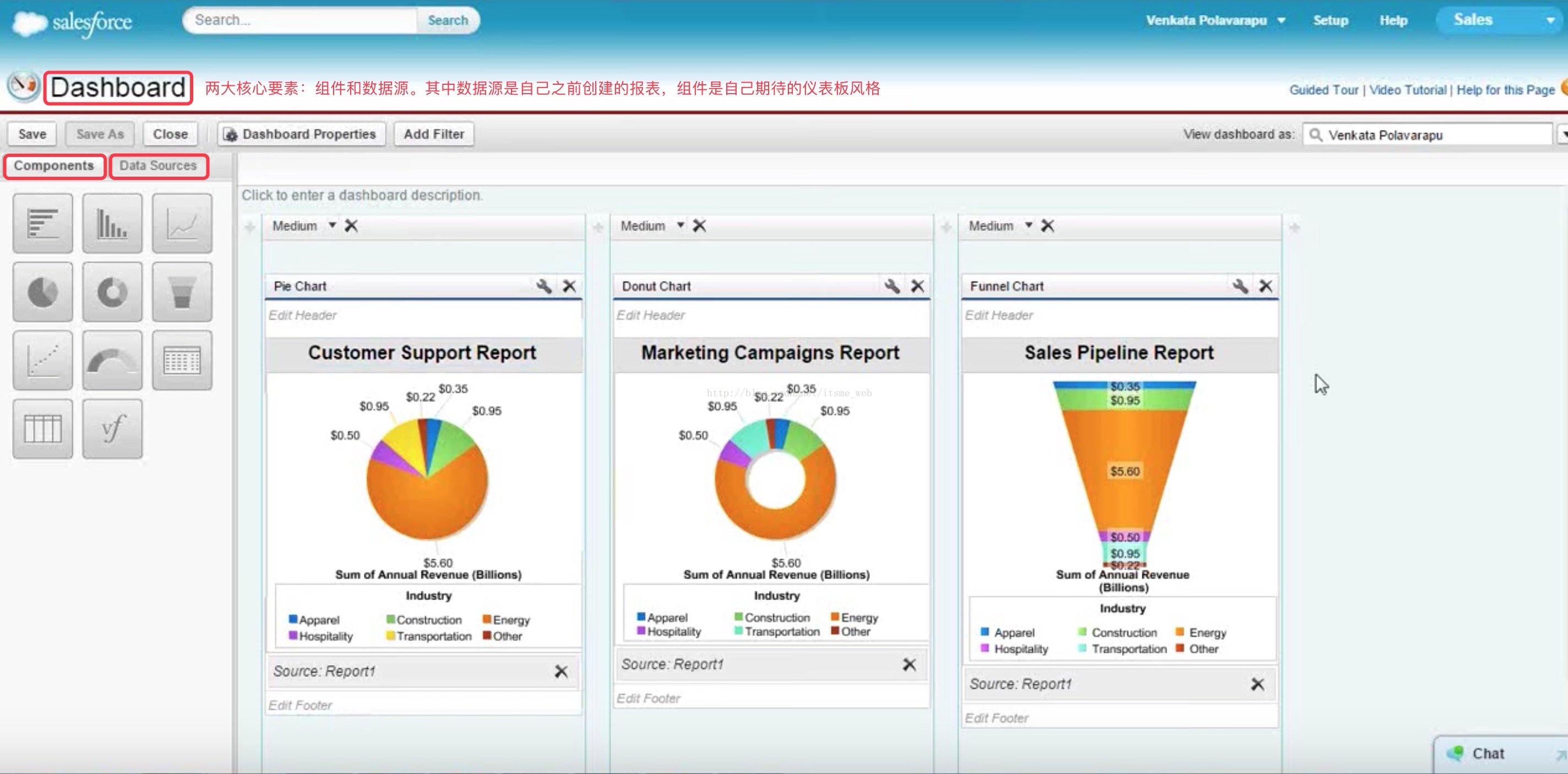Screen dimensions: 1568x774
Task: Select the Visualforce page component icon
Action: click(x=112, y=429)
